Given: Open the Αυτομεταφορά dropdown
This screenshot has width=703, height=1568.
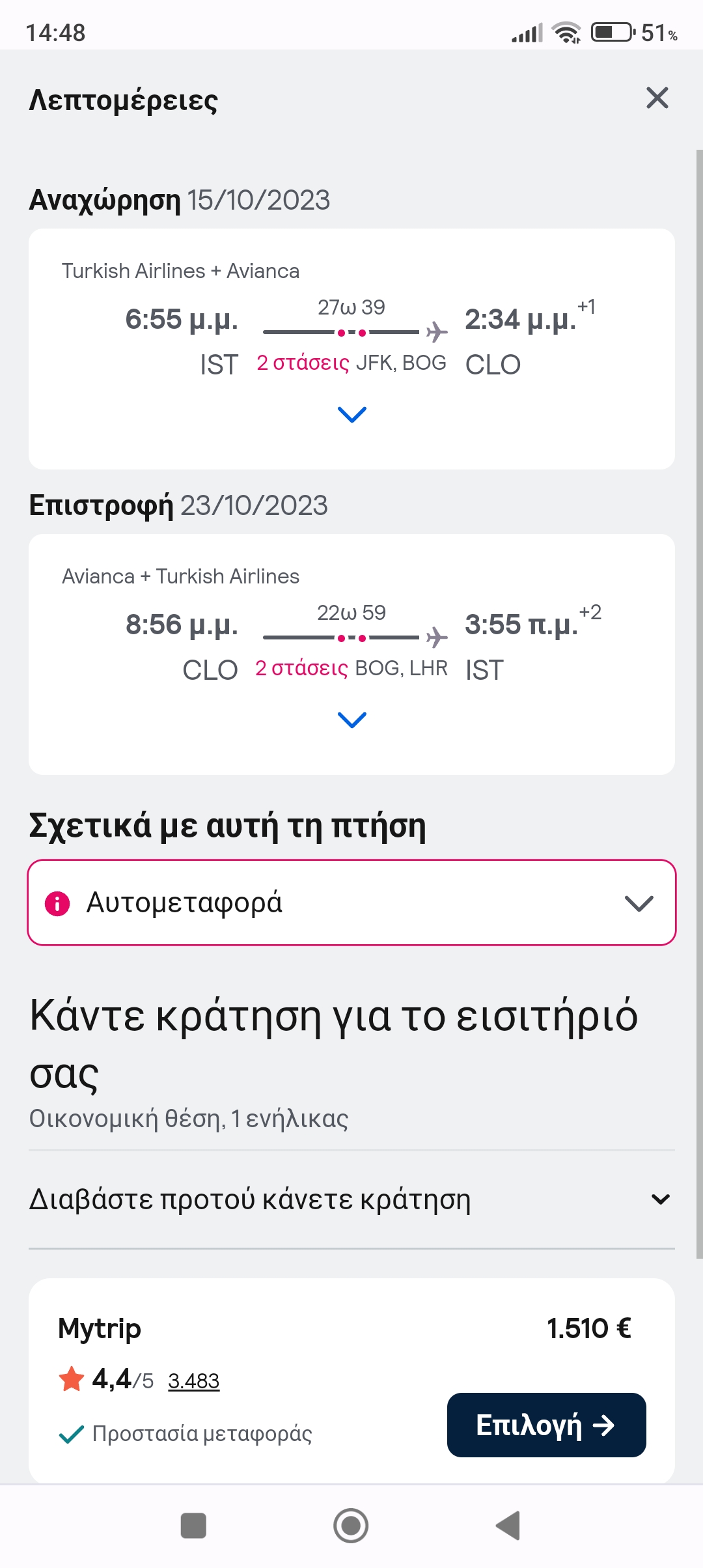Looking at the screenshot, I should point(639,903).
